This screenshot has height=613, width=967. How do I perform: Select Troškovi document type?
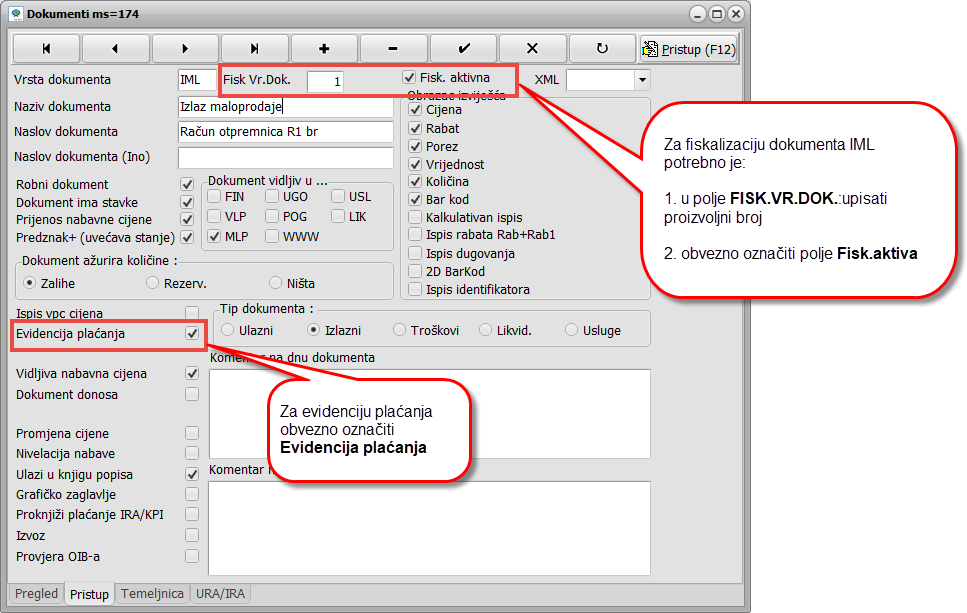click(x=400, y=331)
